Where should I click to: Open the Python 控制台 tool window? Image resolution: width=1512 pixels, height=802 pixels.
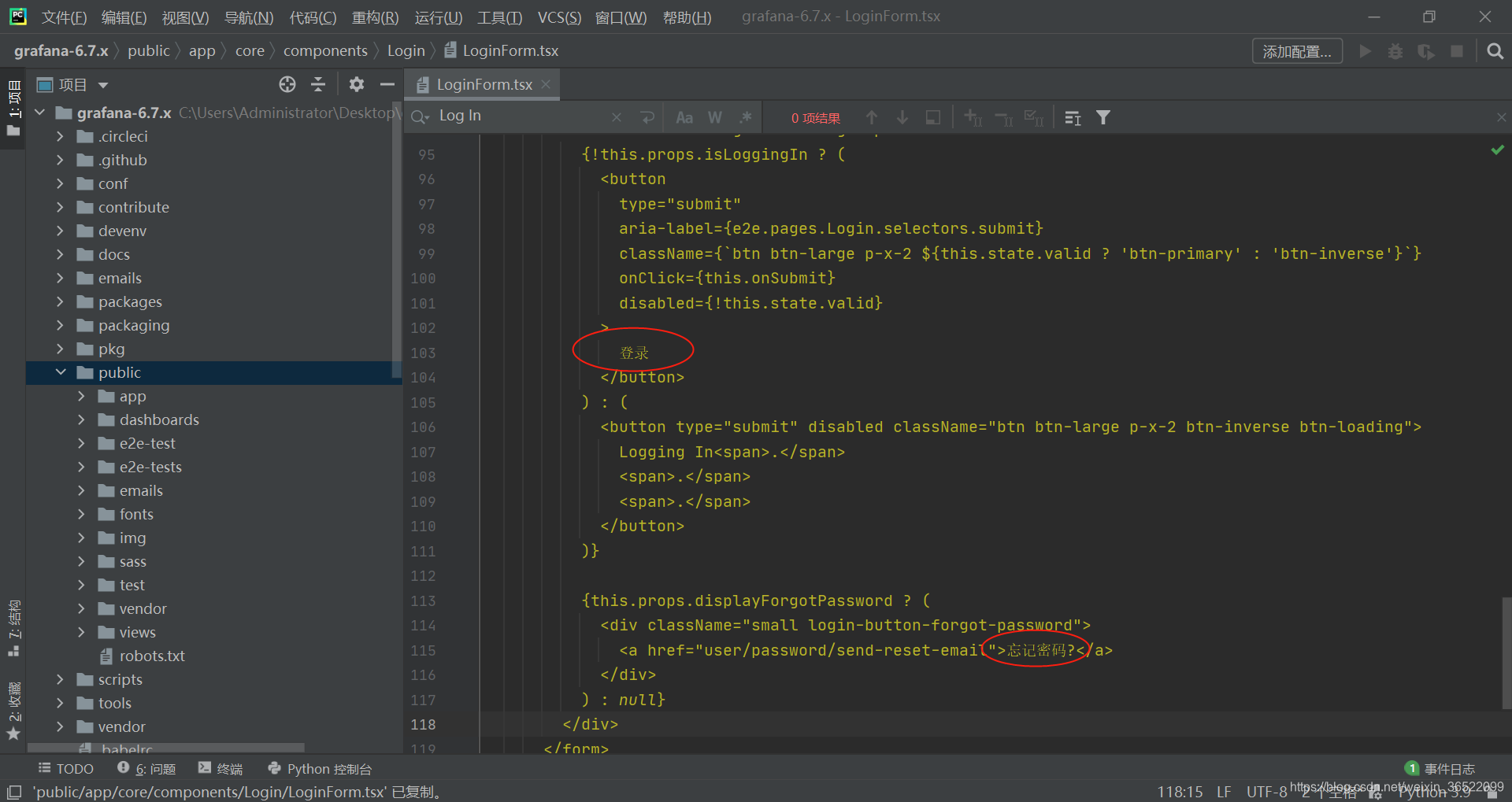[x=320, y=768]
